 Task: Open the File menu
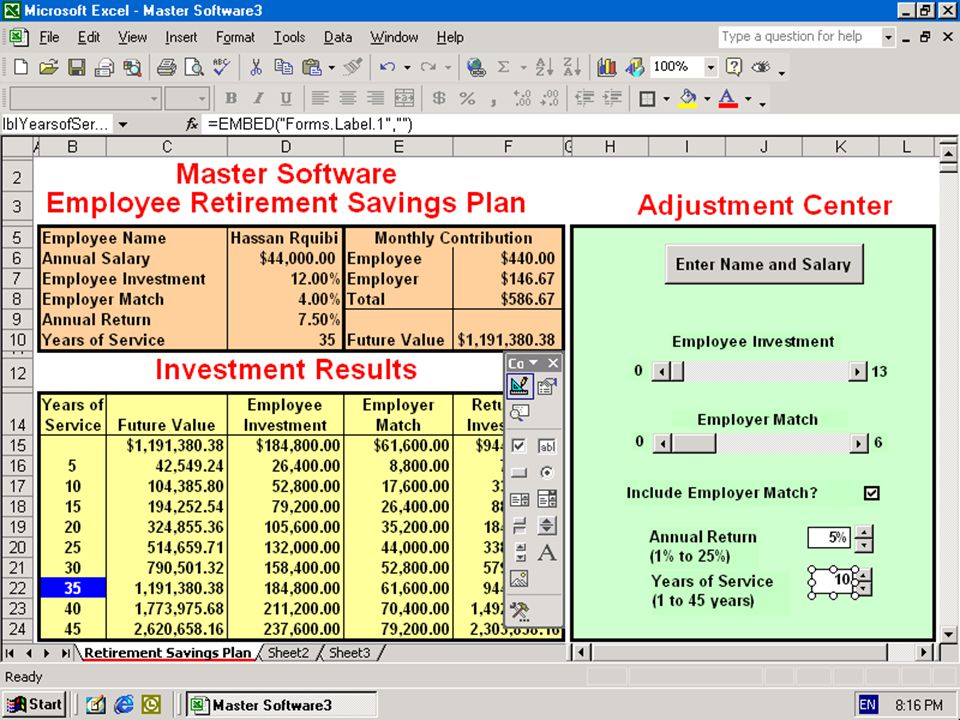pyautogui.click(x=49, y=37)
